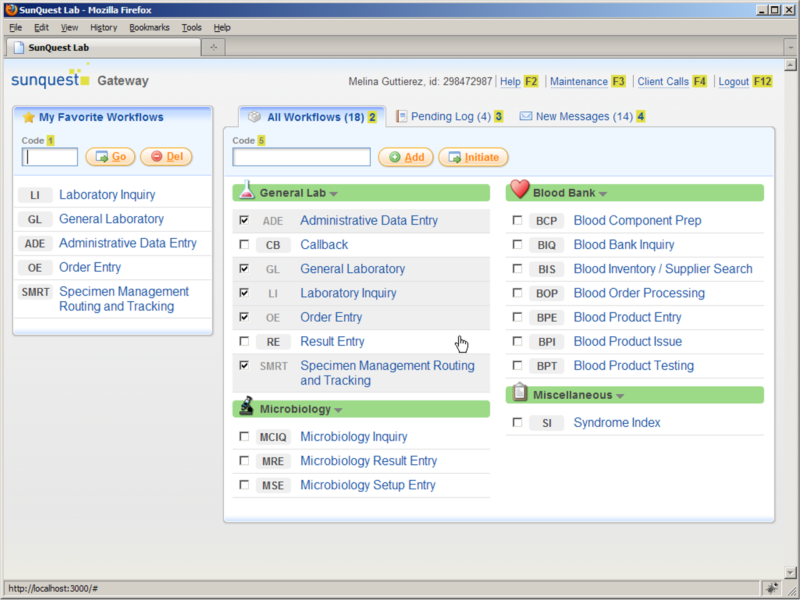Collapse the Blood Bank section arrow
This screenshot has height=600, width=800.
(603, 194)
